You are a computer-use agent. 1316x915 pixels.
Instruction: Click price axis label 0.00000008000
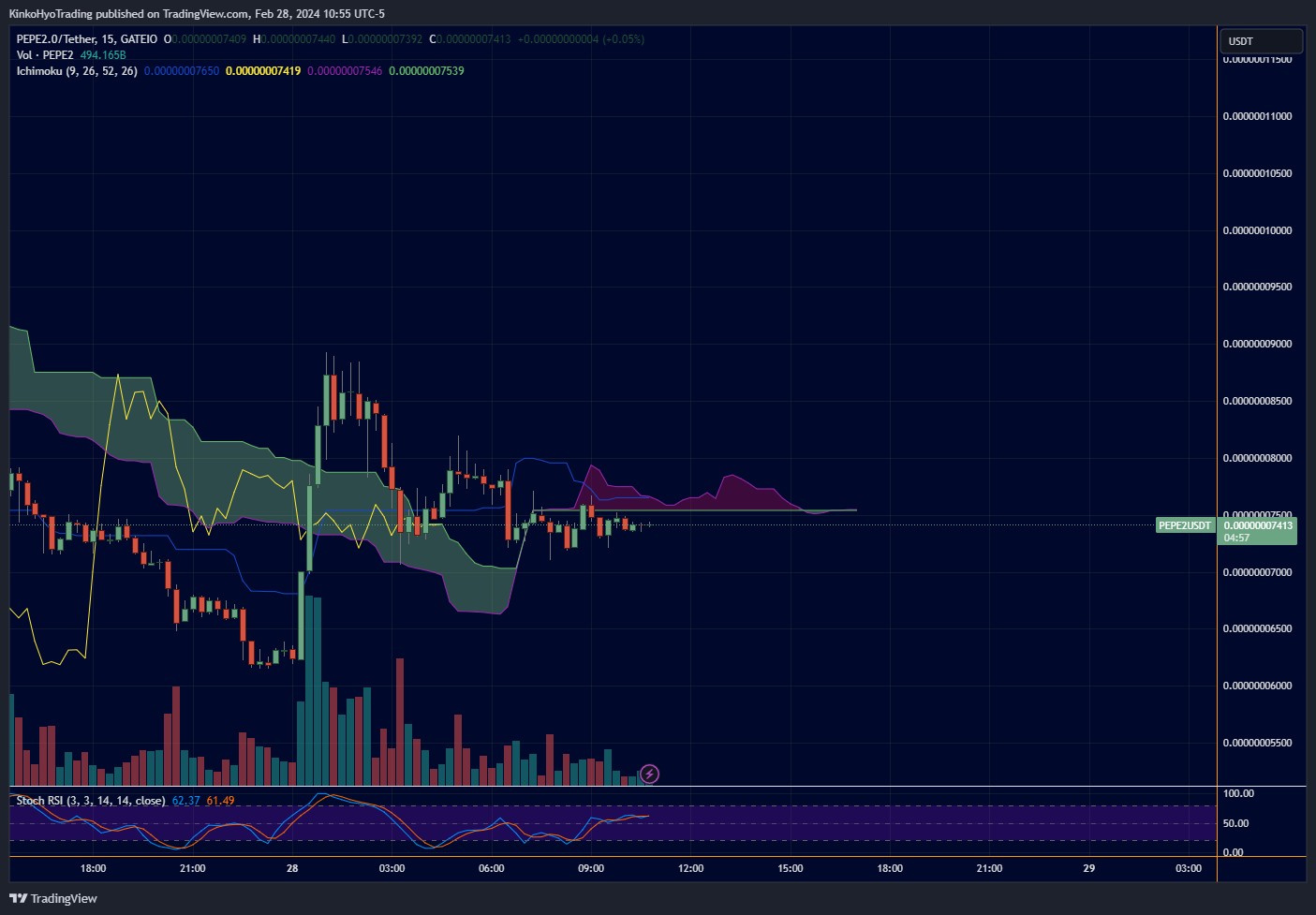coord(1257,458)
